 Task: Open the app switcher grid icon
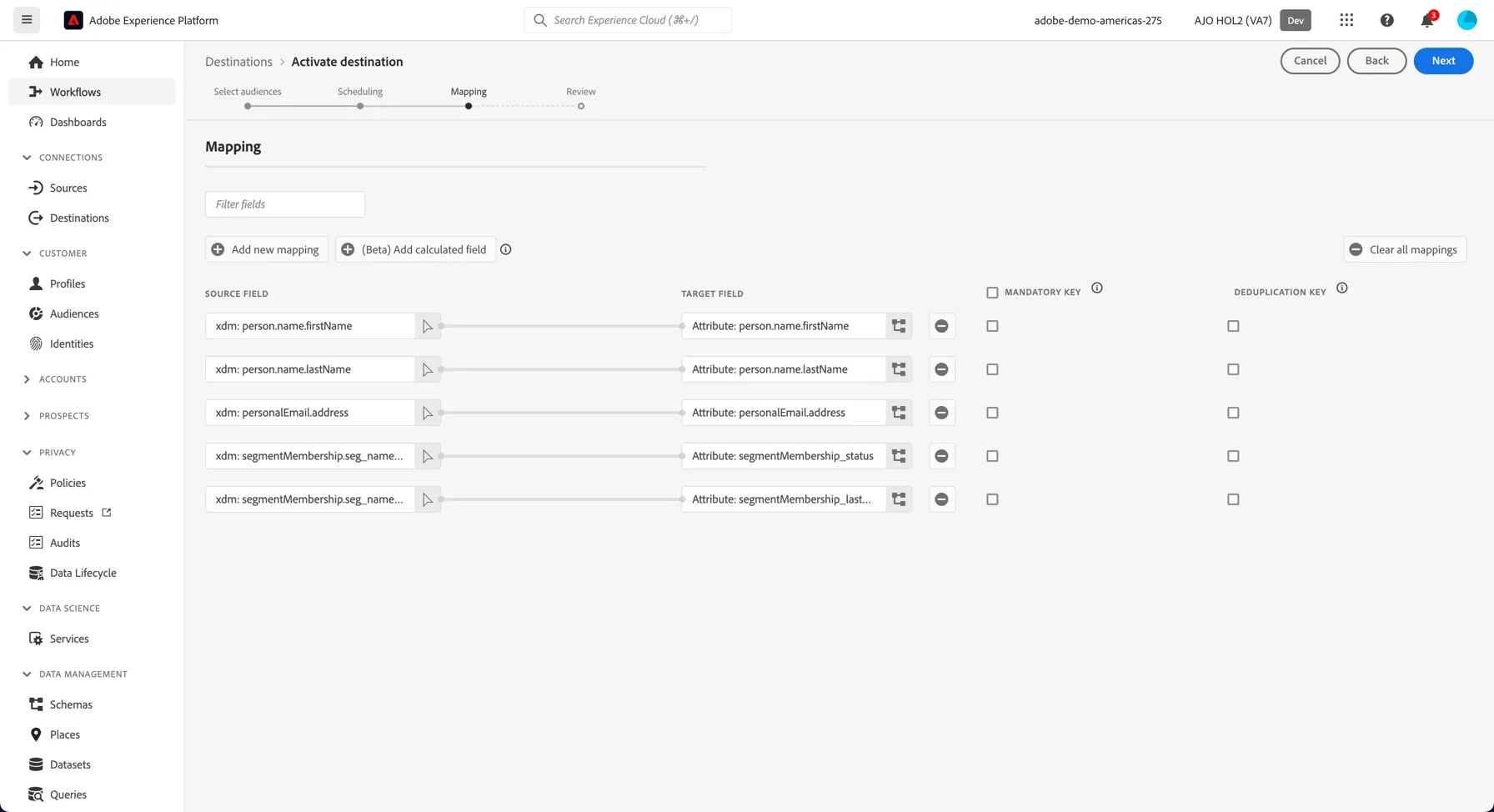point(1346,20)
